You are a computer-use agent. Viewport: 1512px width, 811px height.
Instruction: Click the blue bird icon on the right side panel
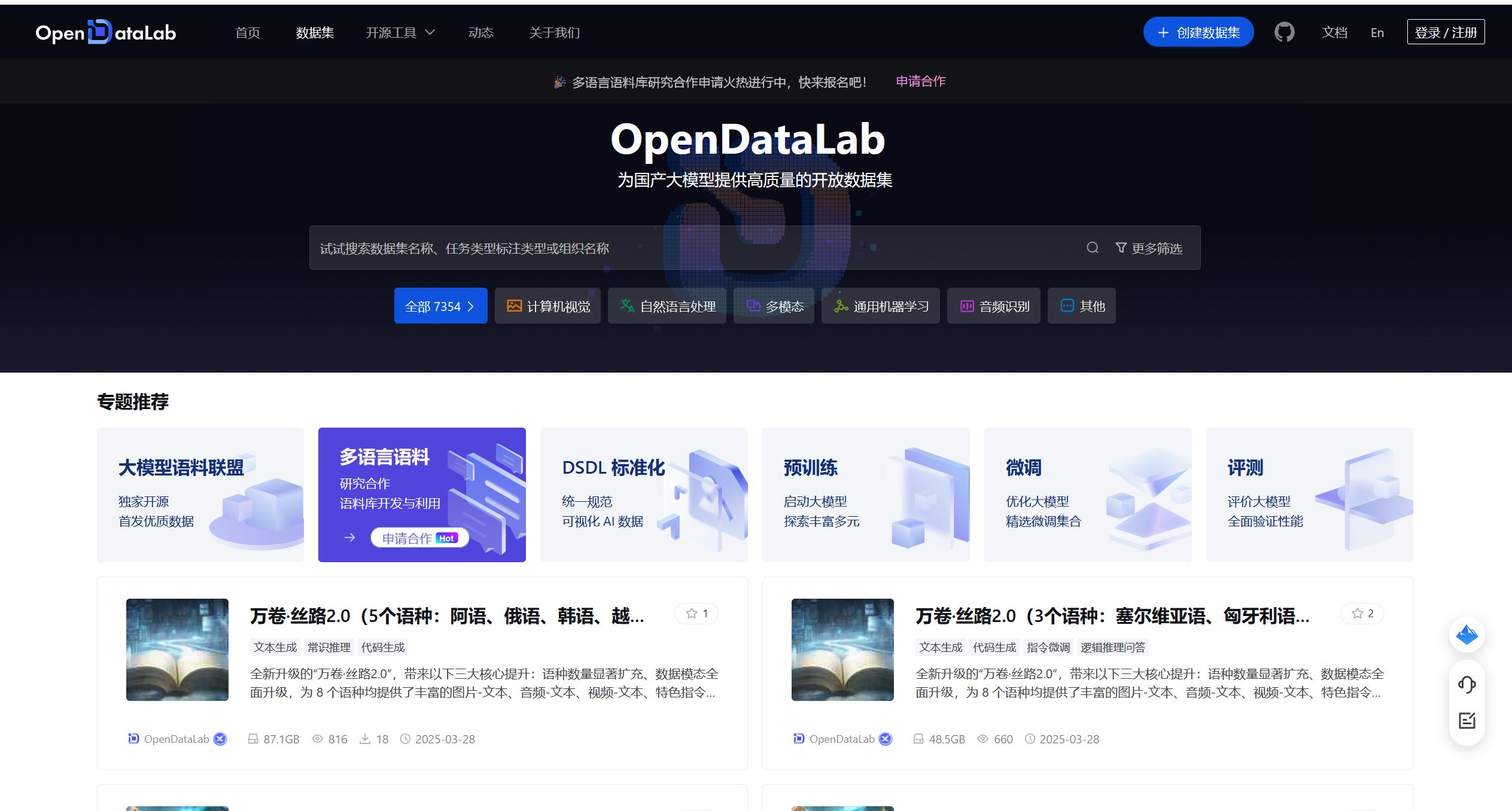tap(1467, 635)
